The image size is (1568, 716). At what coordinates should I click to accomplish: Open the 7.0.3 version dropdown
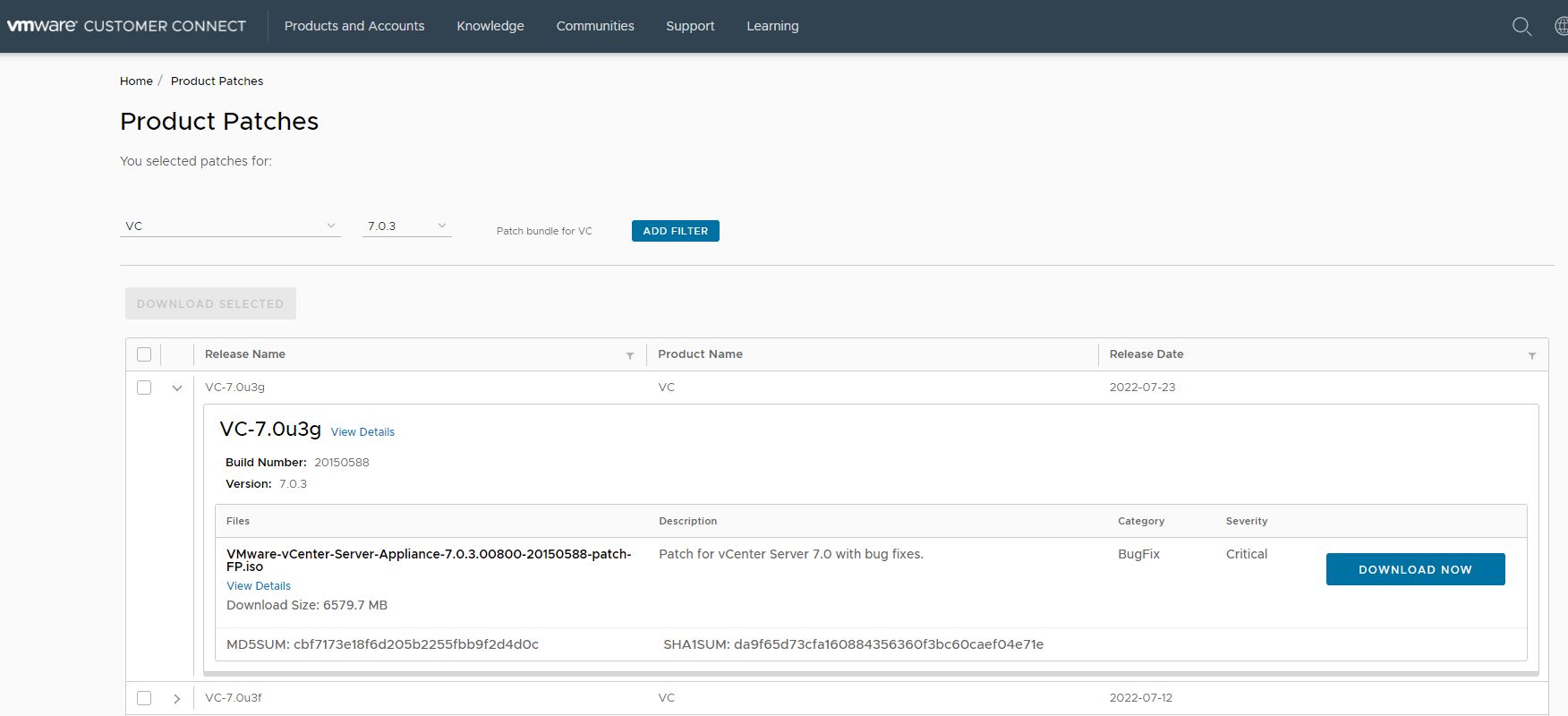pyautogui.click(x=407, y=226)
